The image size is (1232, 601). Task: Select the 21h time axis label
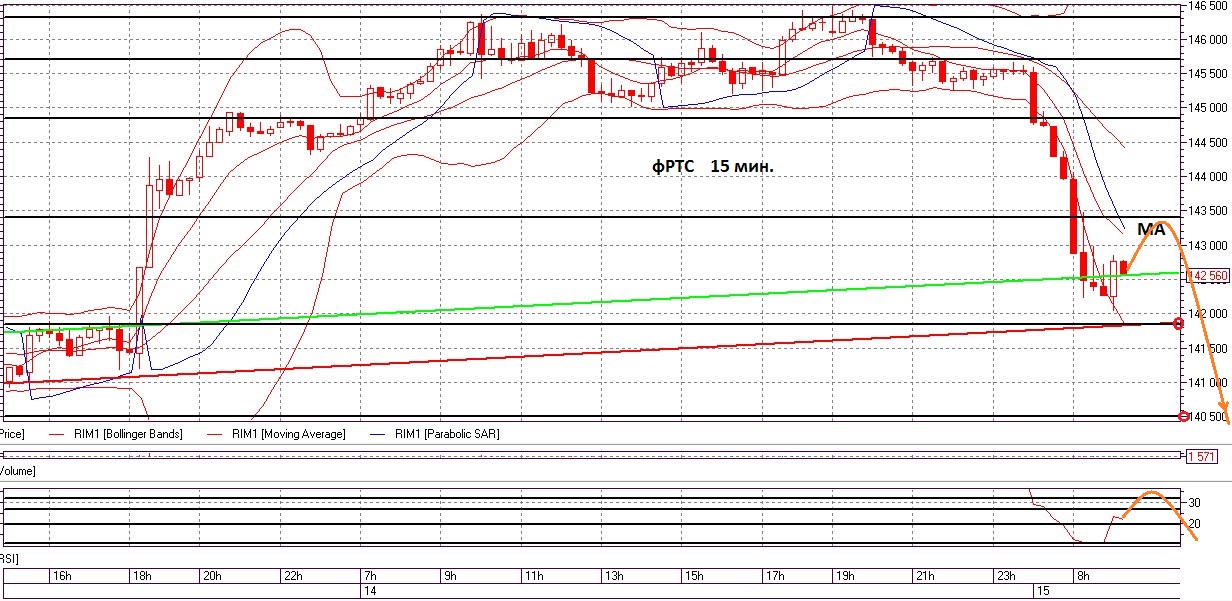(924, 576)
